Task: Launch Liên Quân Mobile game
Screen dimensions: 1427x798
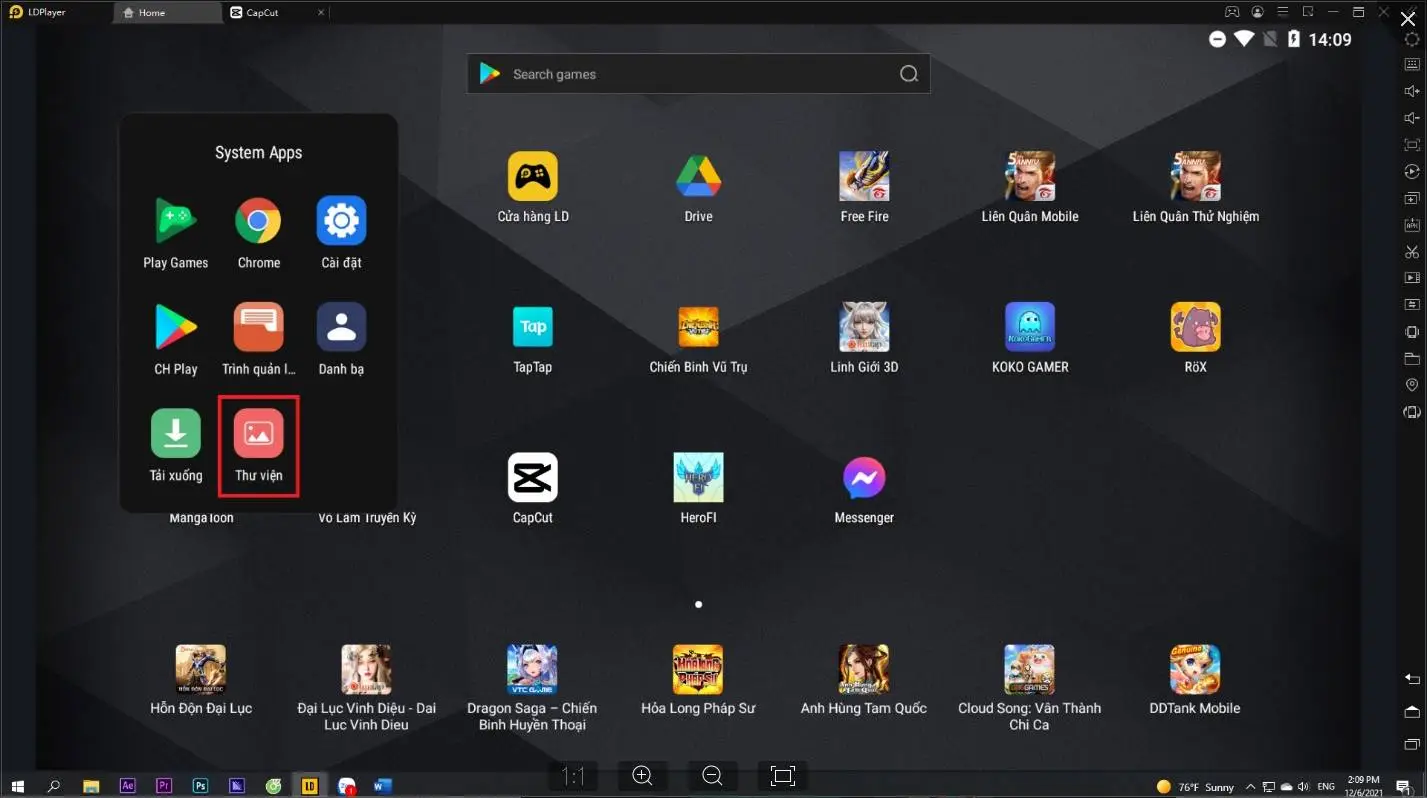Action: pyautogui.click(x=1030, y=187)
